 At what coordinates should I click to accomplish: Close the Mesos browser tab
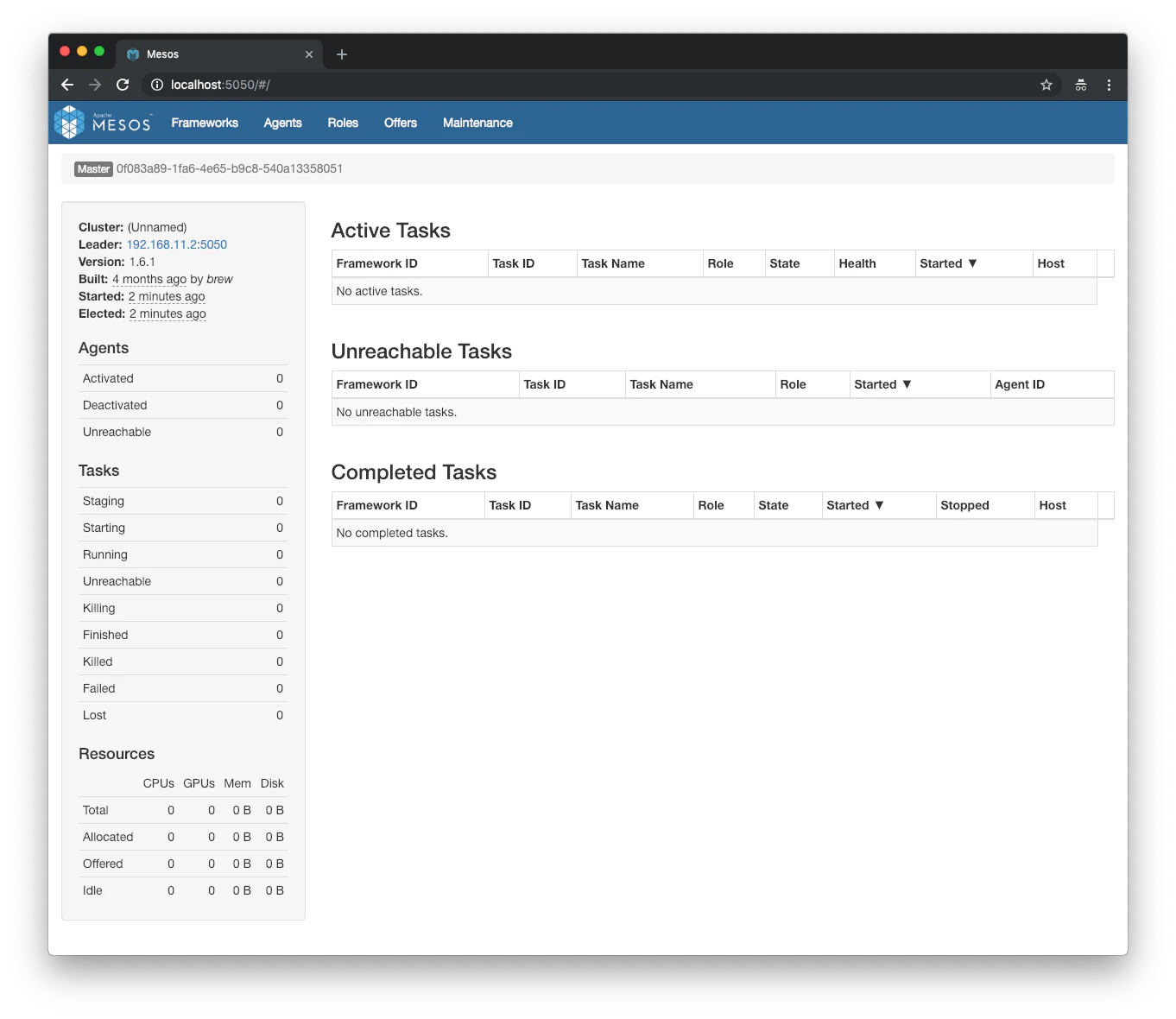click(309, 54)
